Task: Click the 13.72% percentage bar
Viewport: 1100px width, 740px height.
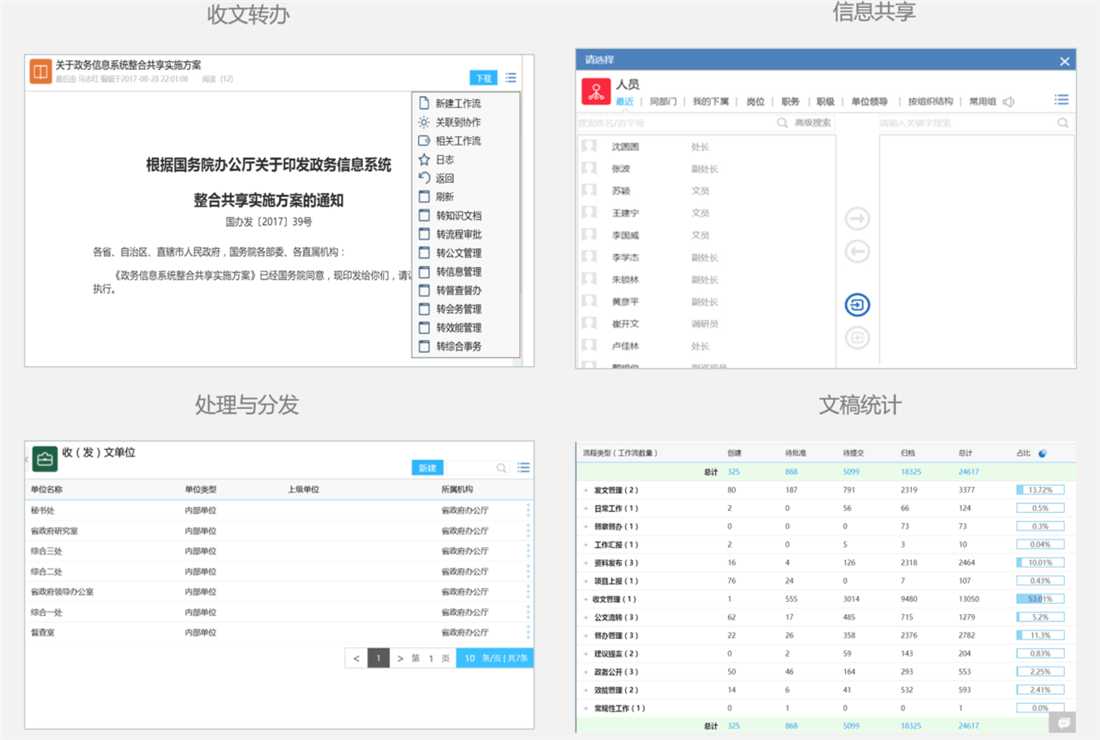Action: coord(1040,490)
